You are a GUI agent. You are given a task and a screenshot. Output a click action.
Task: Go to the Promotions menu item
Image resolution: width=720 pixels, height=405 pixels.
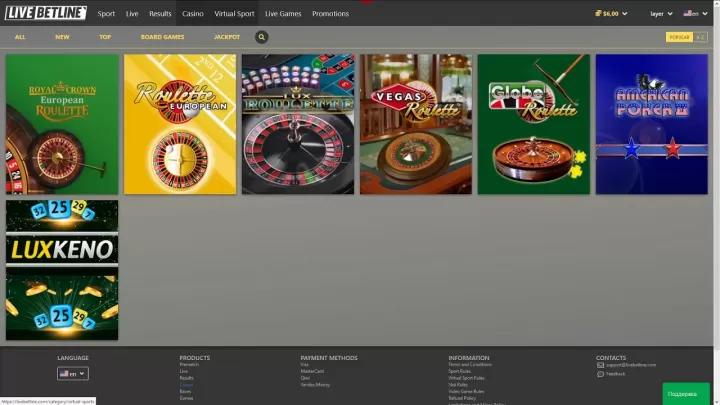point(330,14)
